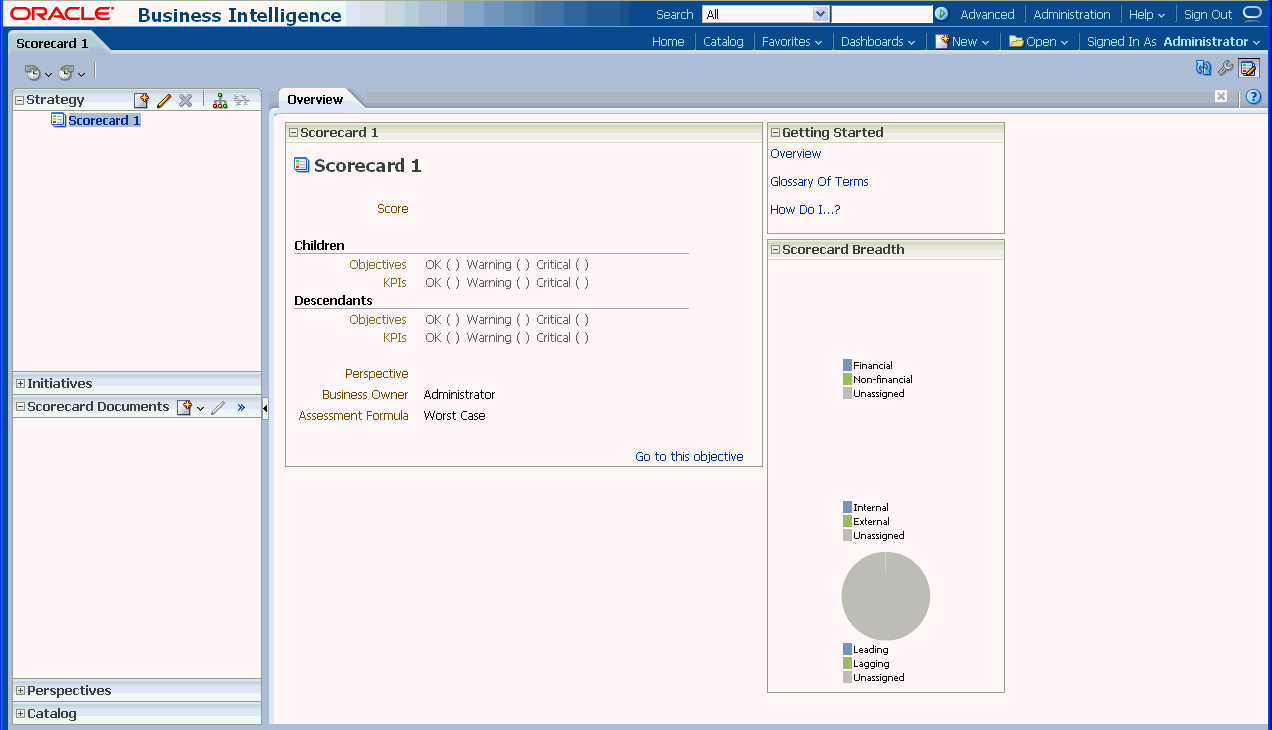The height and width of the screenshot is (730, 1272).
Task: Collapse the Scorecard Documents pane
Action: [x=19, y=407]
